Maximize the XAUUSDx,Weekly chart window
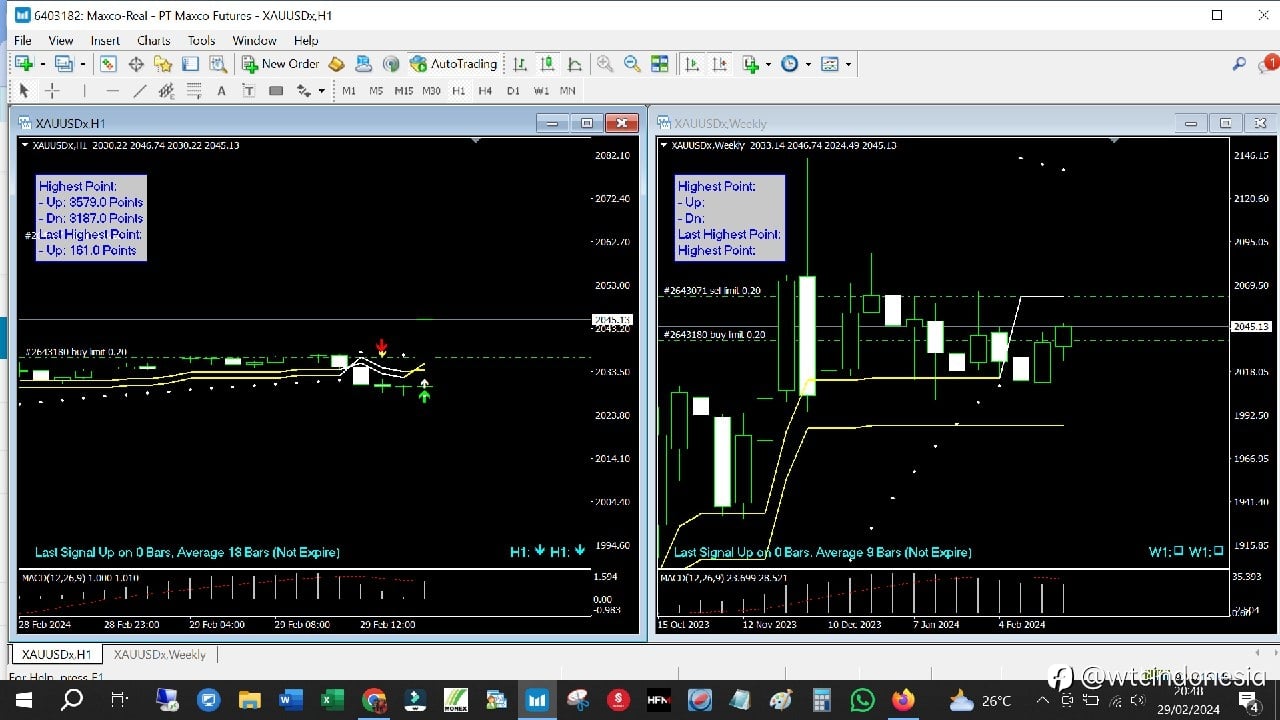 [x=1225, y=123]
